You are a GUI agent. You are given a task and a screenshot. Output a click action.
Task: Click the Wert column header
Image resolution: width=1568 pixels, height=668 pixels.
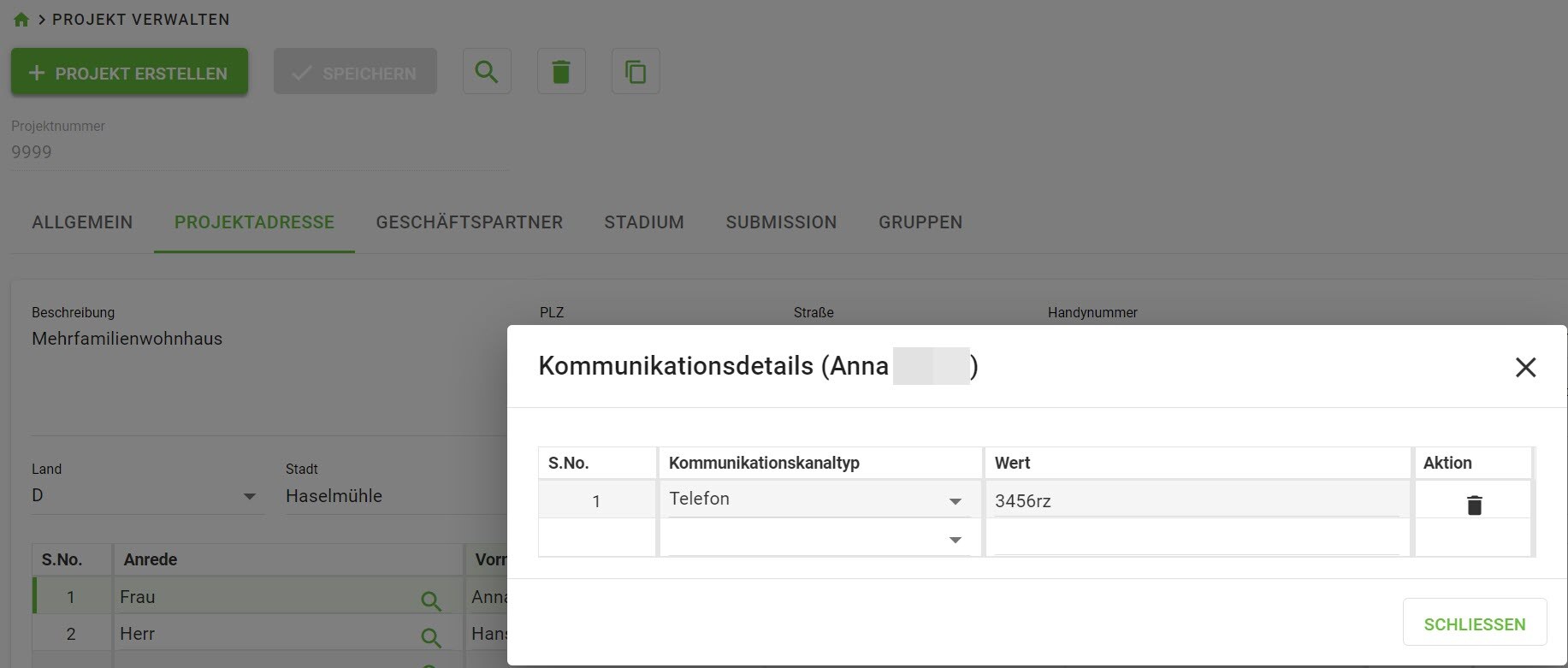click(1198, 463)
